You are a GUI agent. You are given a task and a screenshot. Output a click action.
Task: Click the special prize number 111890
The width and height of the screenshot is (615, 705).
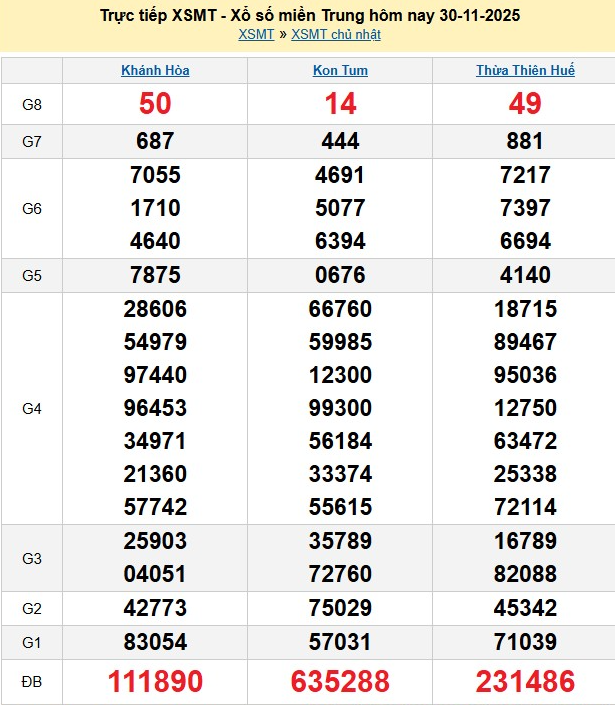[x=155, y=682]
